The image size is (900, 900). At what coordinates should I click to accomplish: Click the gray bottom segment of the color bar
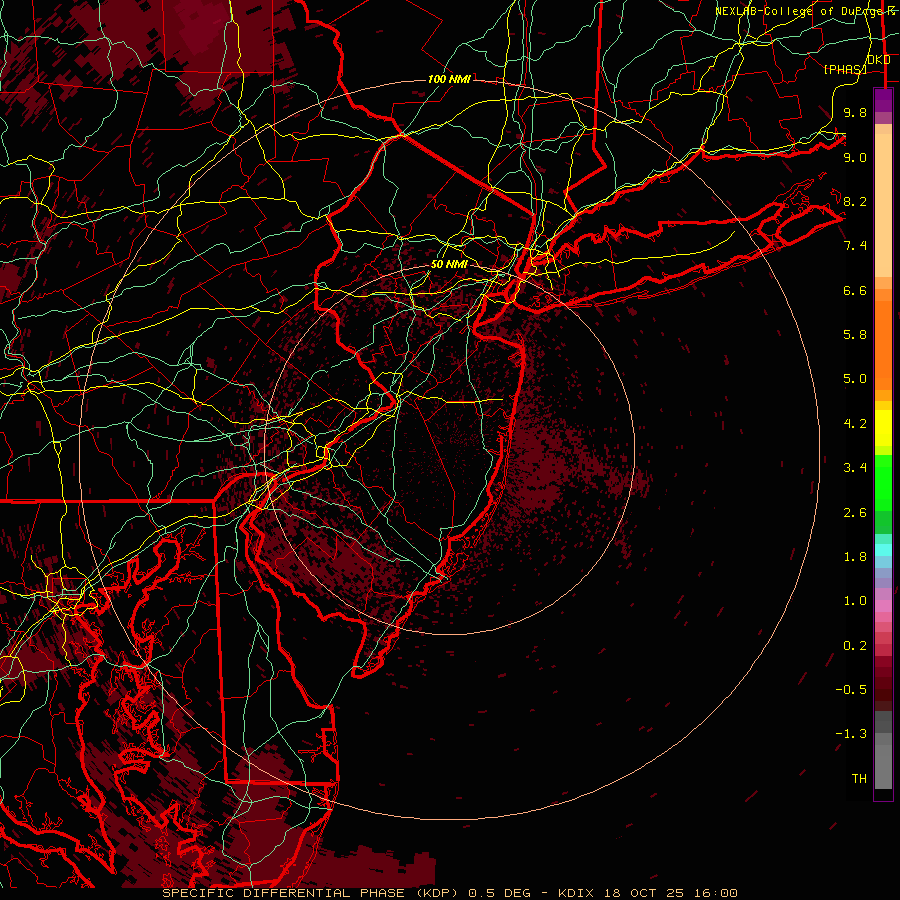pyautogui.click(x=883, y=767)
